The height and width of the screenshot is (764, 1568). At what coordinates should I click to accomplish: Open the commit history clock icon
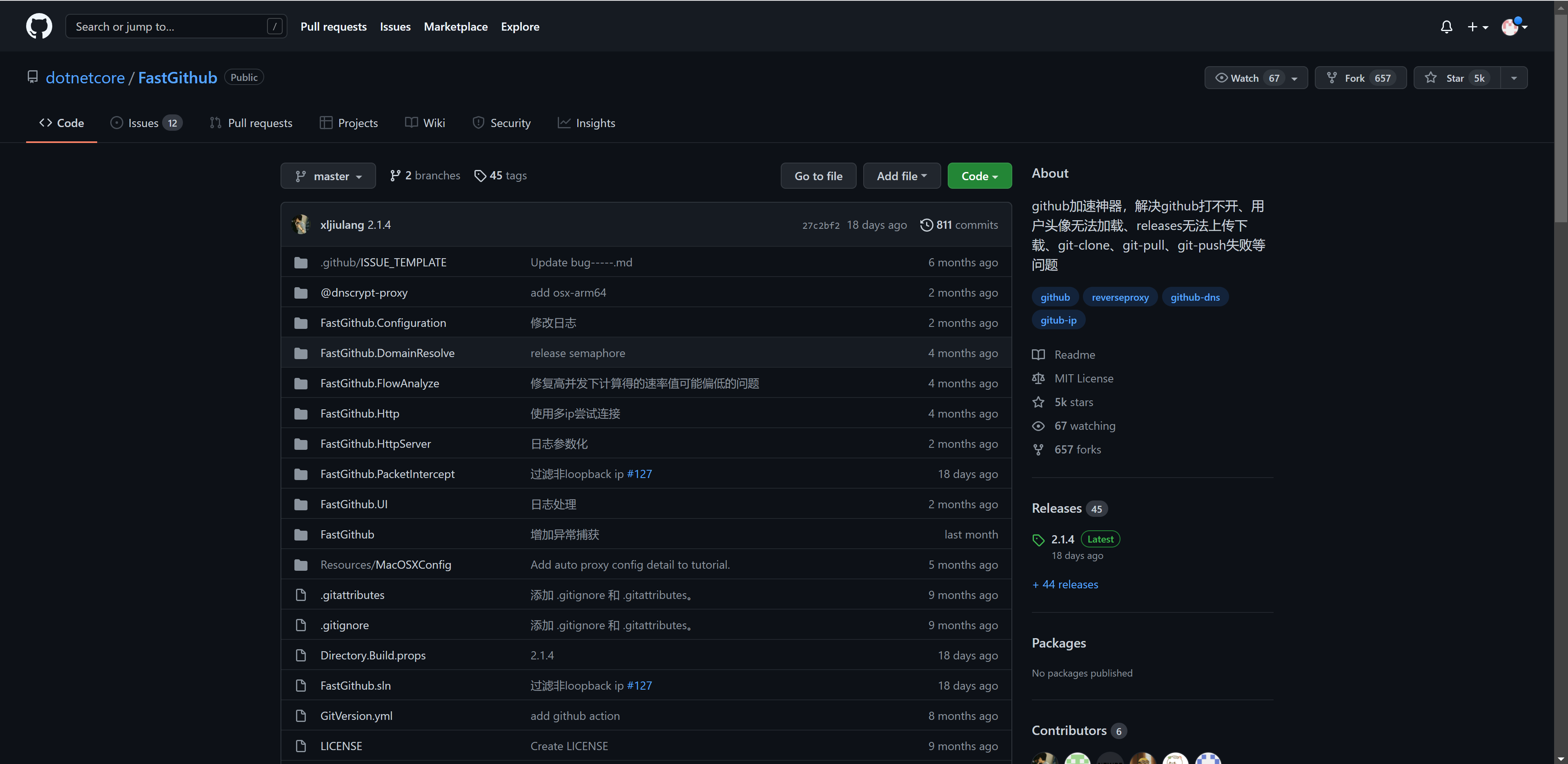point(927,225)
